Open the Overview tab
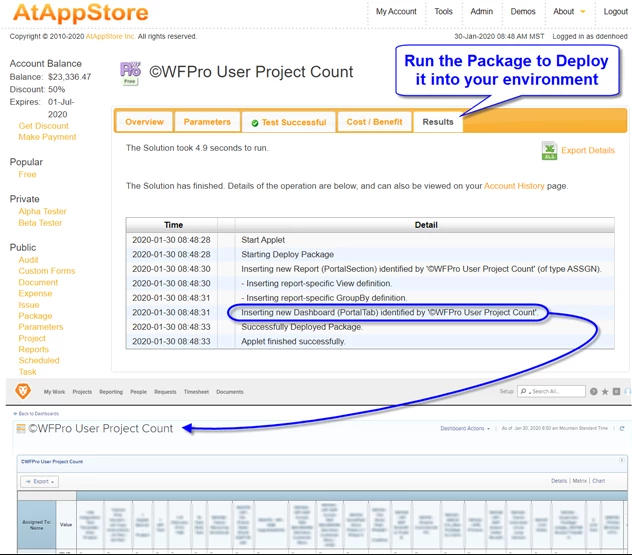Viewport: 632px width, 555px height. click(144, 122)
